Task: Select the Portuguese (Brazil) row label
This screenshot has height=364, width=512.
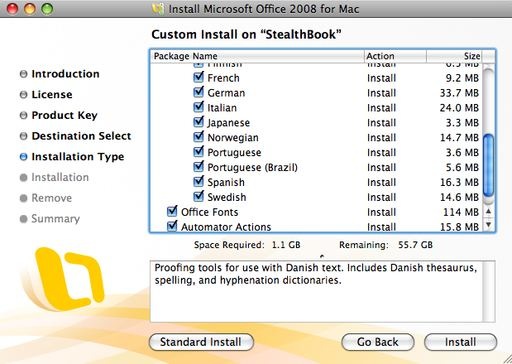Action: pyautogui.click(x=252, y=168)
